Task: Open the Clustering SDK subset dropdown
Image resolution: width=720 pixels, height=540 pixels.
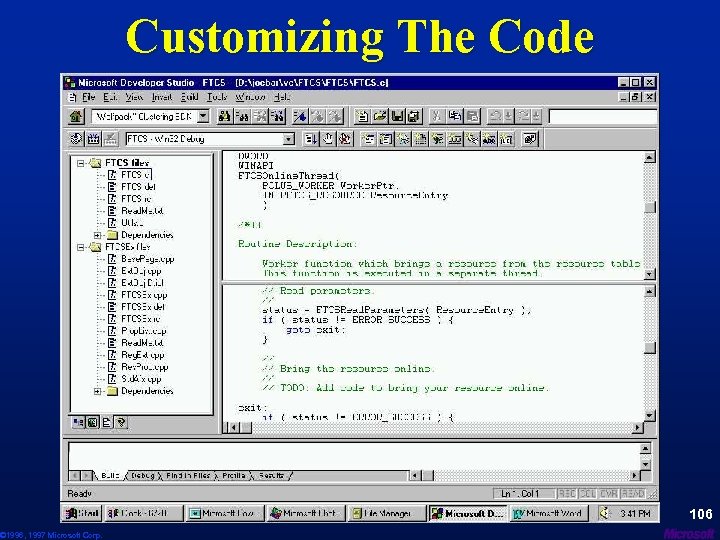Action: pos(203,117)
